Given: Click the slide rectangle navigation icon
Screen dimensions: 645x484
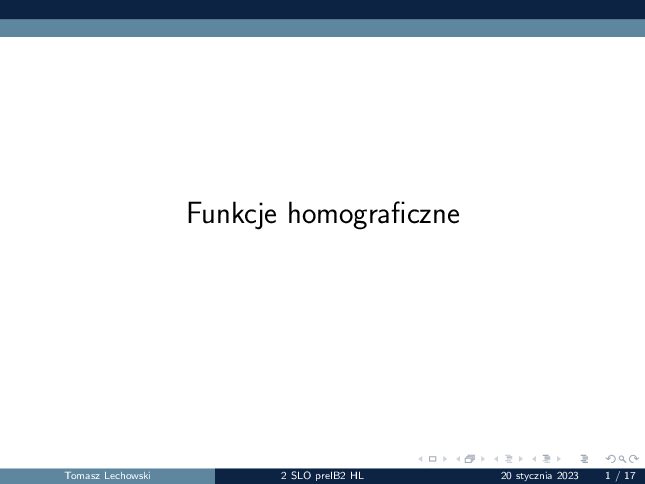Looking at the screenshot, I should pos(432,459).
